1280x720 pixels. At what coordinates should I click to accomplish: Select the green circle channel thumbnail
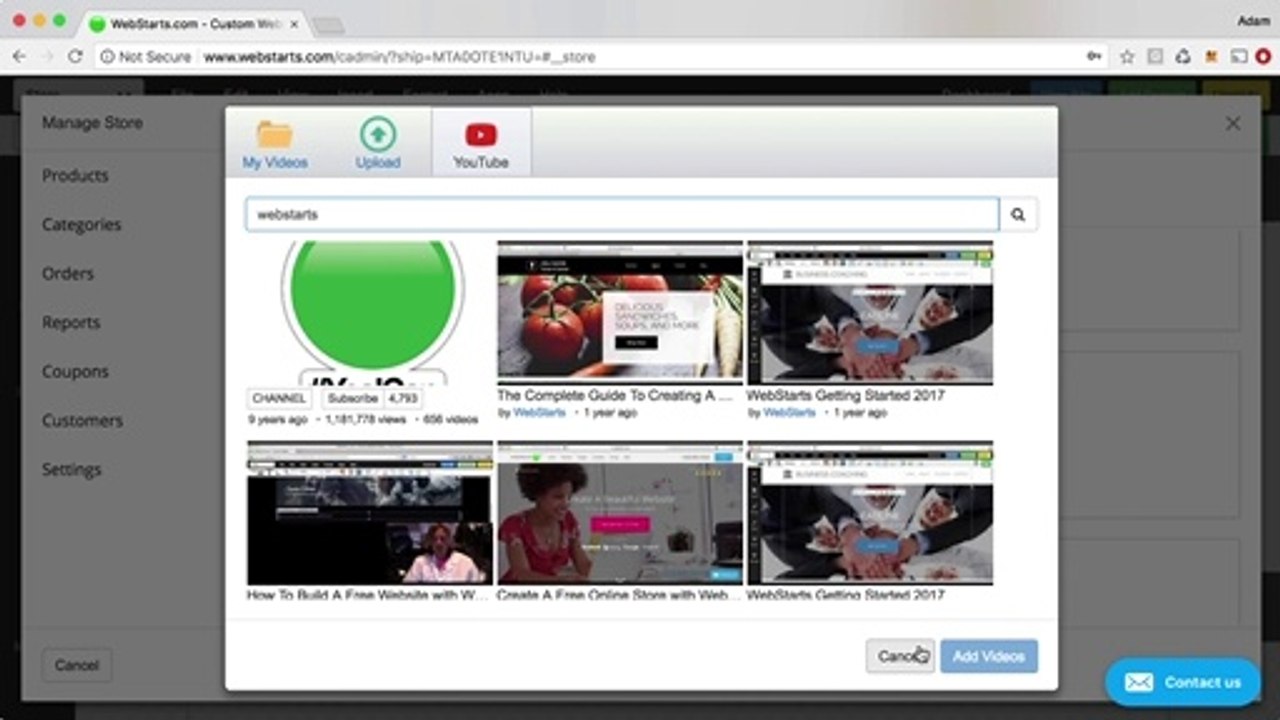[372, 312]
